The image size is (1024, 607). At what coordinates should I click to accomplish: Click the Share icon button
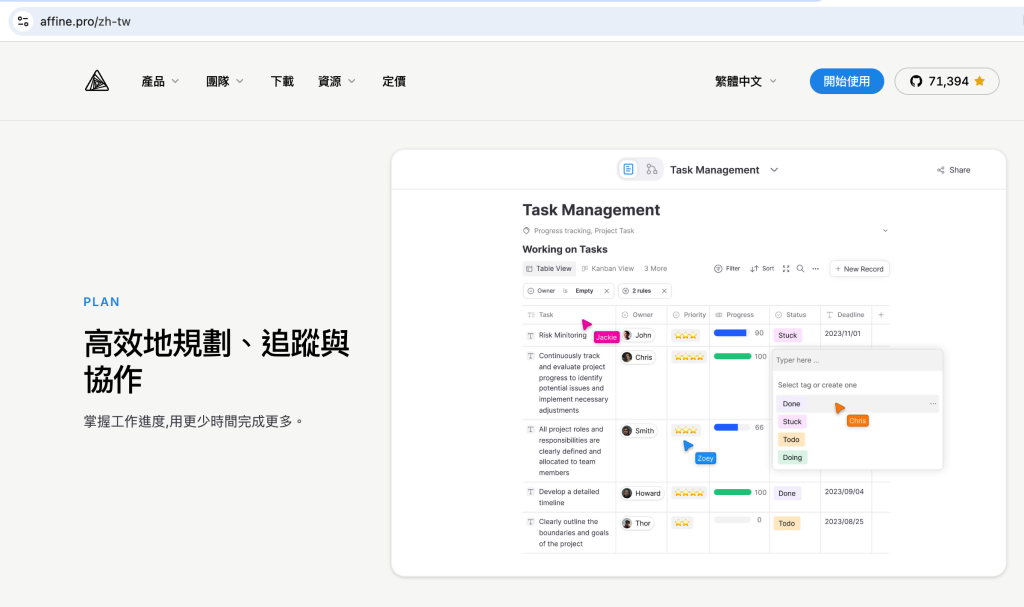coord(953,170)
